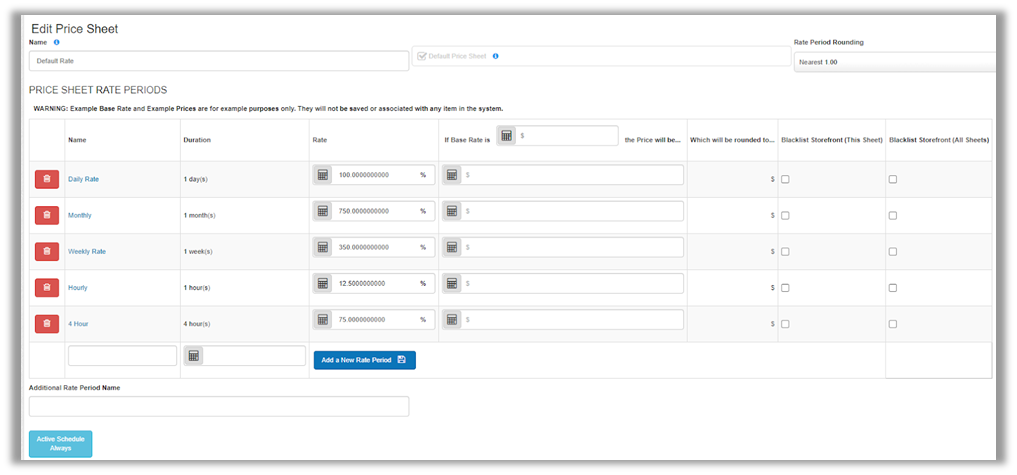Delete the 4 Hour rate period
The image size is (1017, 475).
[x=47, y=323]
